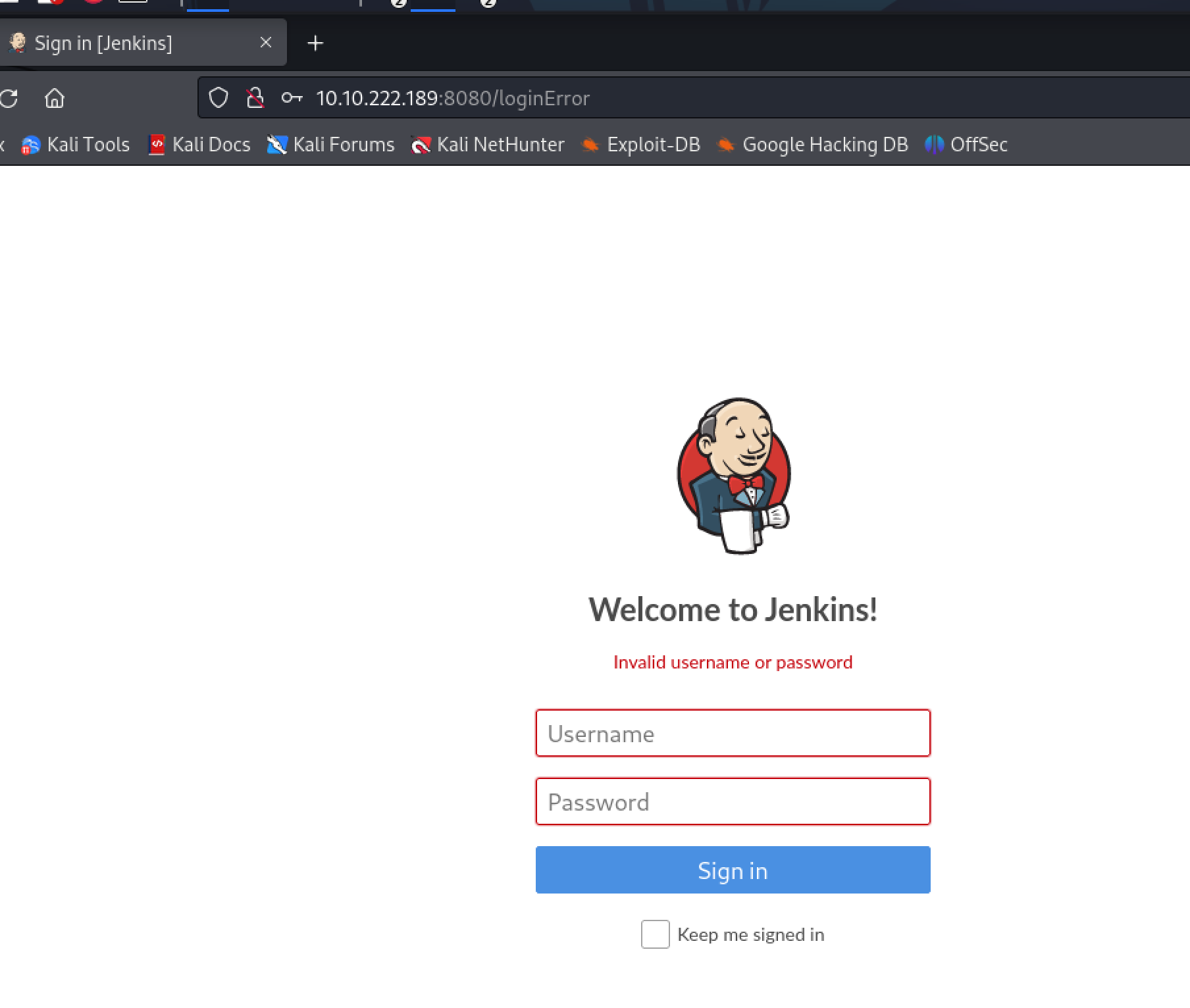Open the Kali Forums bookmark
The width and height of the screenshot is (1190, 1008).
(330, 145)
